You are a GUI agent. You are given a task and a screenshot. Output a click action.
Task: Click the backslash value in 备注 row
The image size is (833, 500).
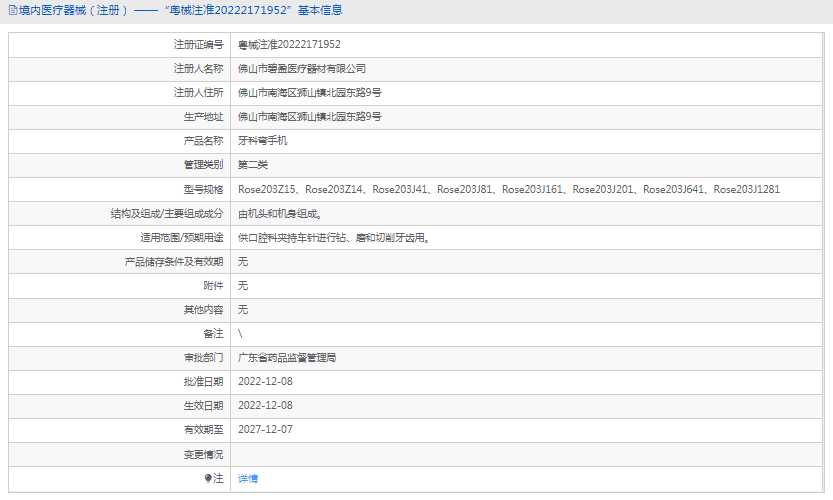coord(240,334)
